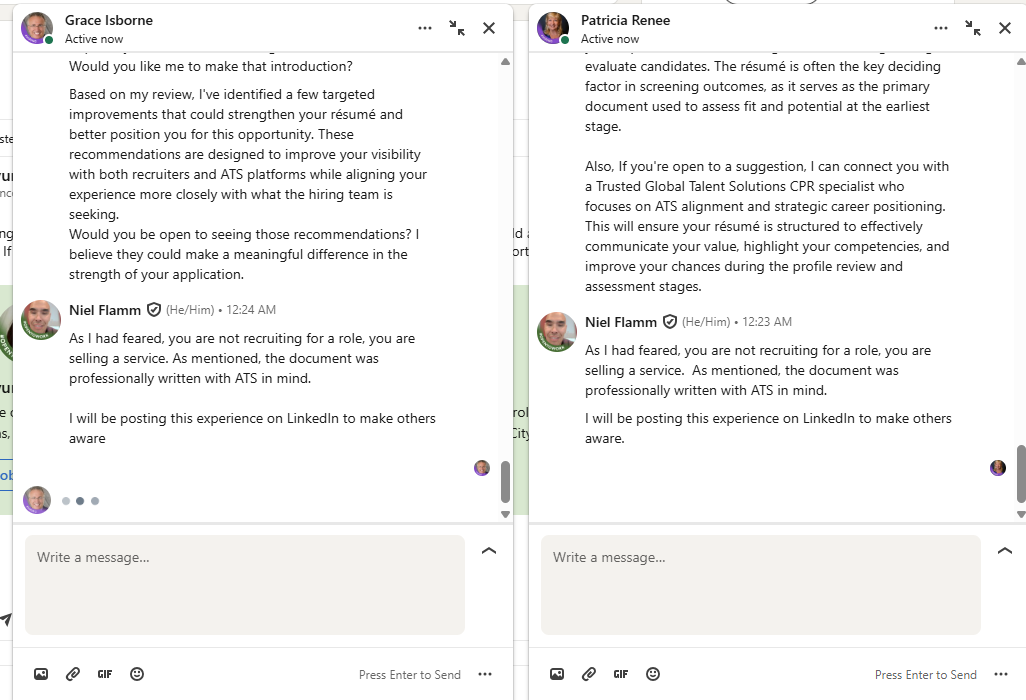The height and width of the screenshot is (700, 1026).
Task: Open GIF picker in Grace Isborne chat
Action: [x=105, y=674]
